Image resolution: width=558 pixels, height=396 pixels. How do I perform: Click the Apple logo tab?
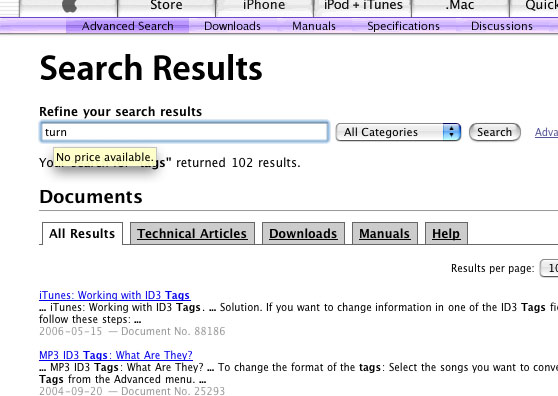[68, 7]
